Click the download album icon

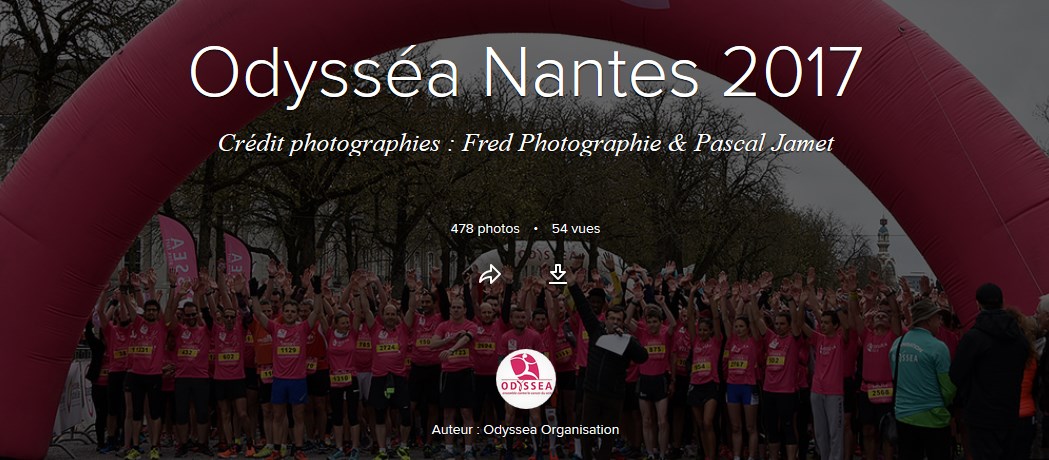point(557,274)
